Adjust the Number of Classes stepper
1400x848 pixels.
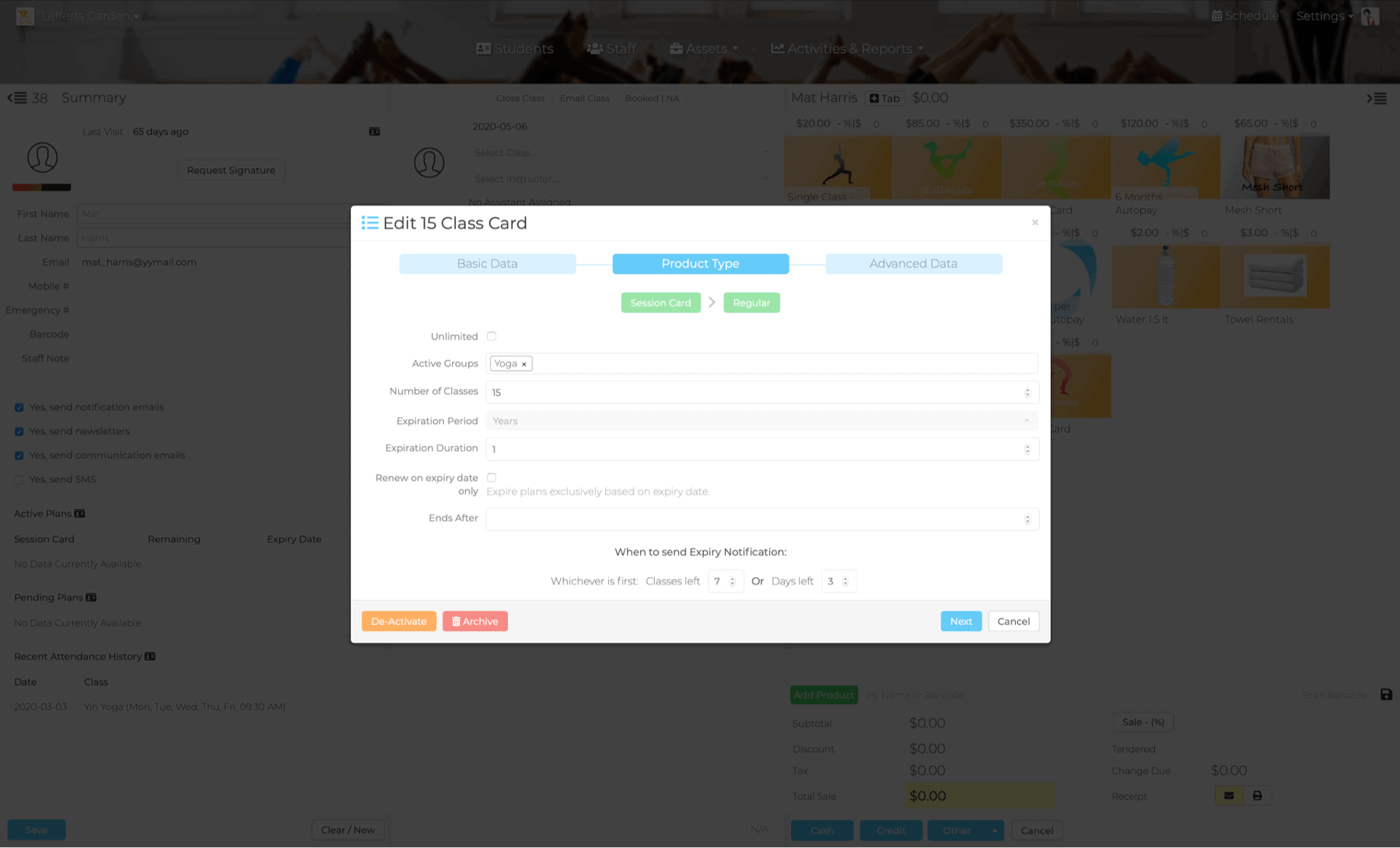(1027, 392)
